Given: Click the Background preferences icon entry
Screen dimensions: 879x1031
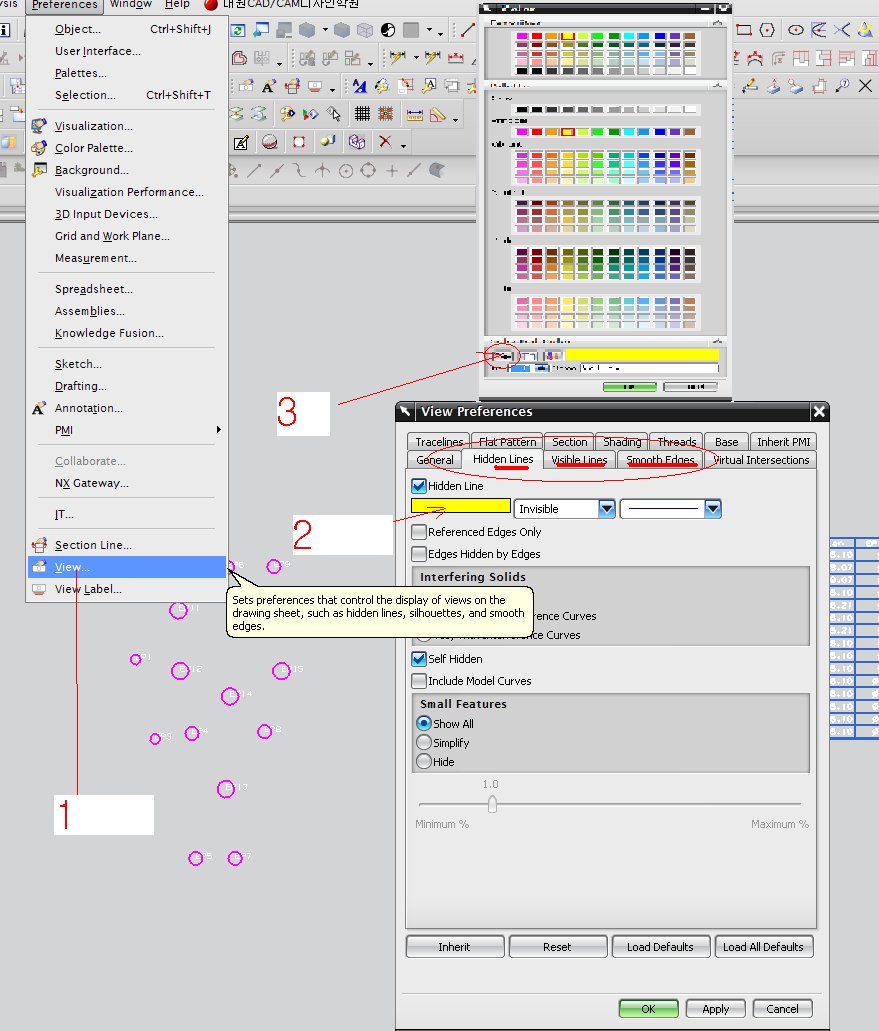Looking at the screenshot, I should pos(91,170).
